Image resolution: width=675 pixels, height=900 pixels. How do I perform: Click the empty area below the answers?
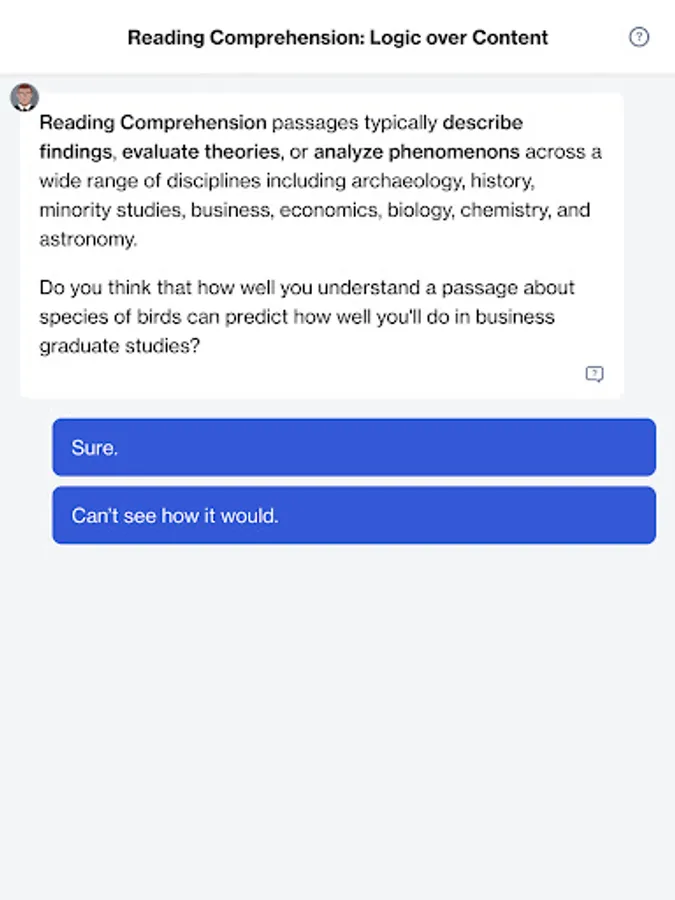coord(337,720)
